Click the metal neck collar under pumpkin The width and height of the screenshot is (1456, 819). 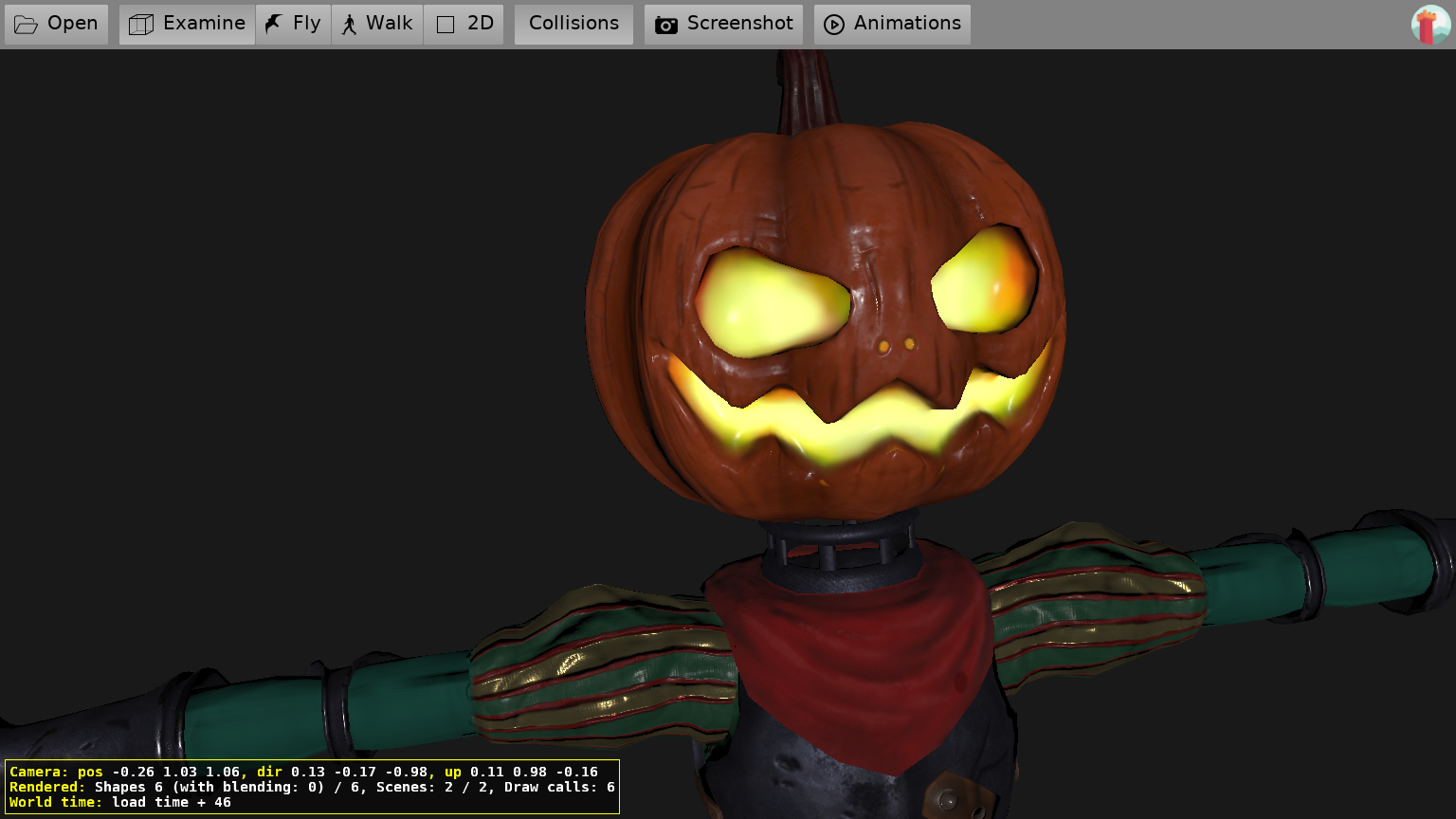pyautogui.click(x=840, y=551)
